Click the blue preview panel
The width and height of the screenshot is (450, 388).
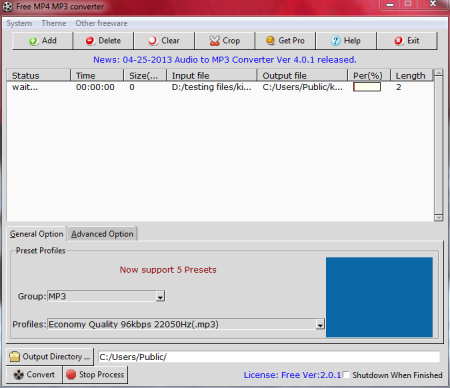pos(379,297)
